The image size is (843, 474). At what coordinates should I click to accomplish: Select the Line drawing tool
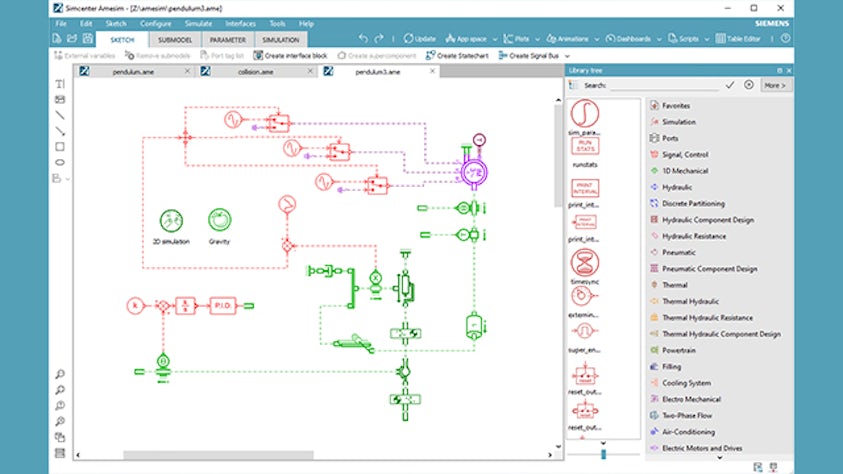click(60, 115)
